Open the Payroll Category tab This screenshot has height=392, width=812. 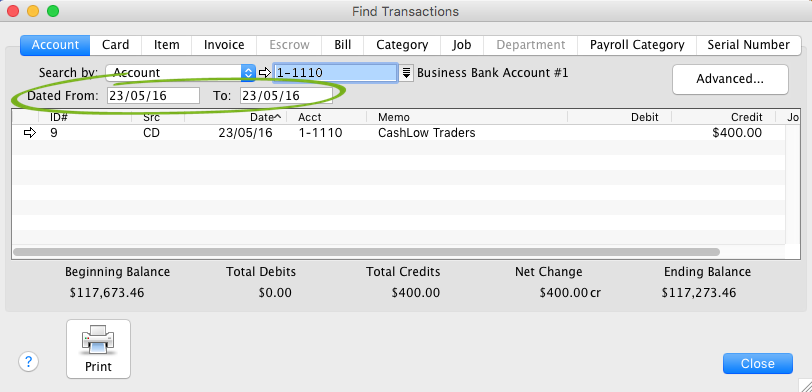pyautogui.click(x=637, y=45)
